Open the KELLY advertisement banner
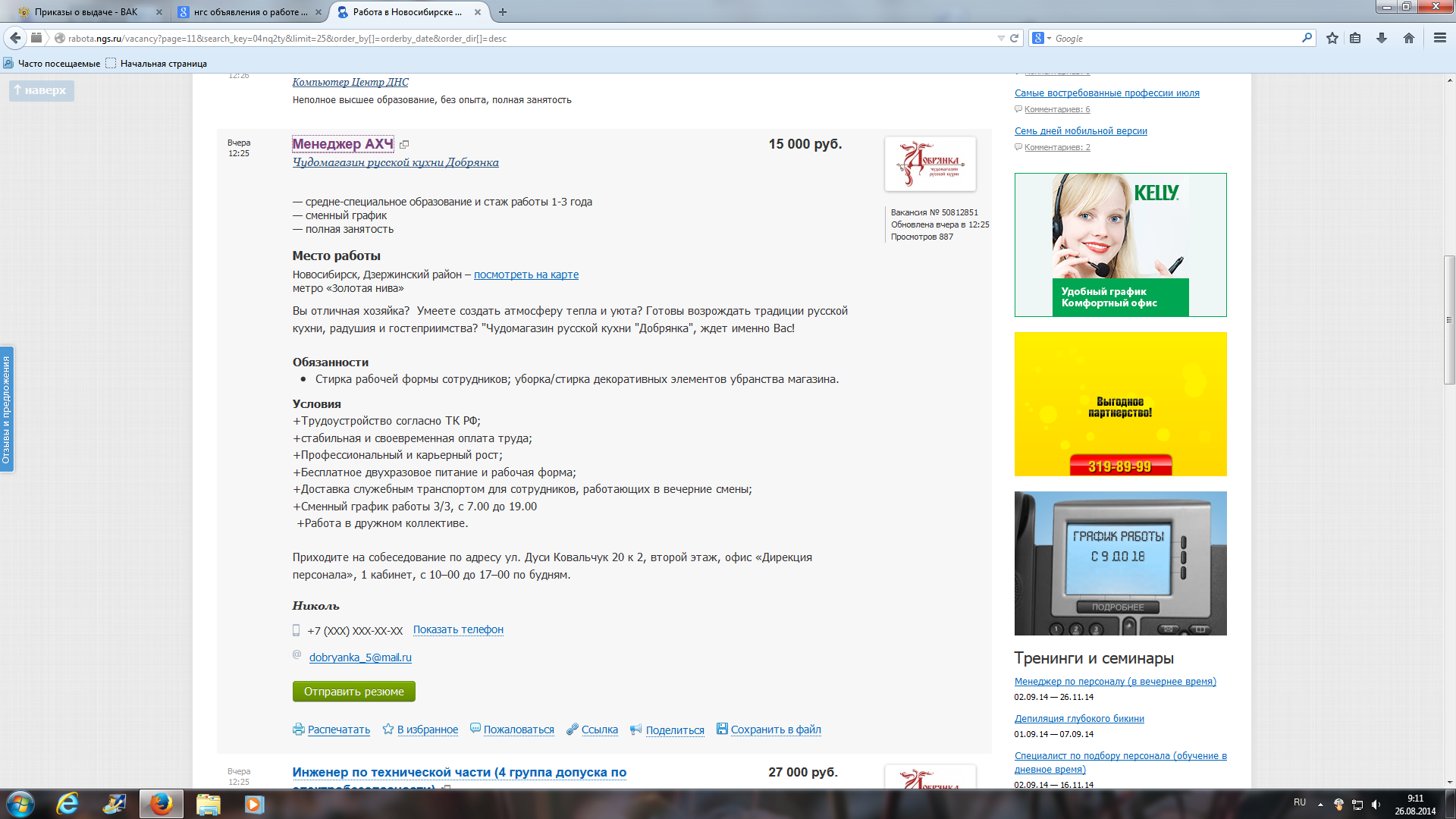1456x819 pixels. coord(1121,245)
